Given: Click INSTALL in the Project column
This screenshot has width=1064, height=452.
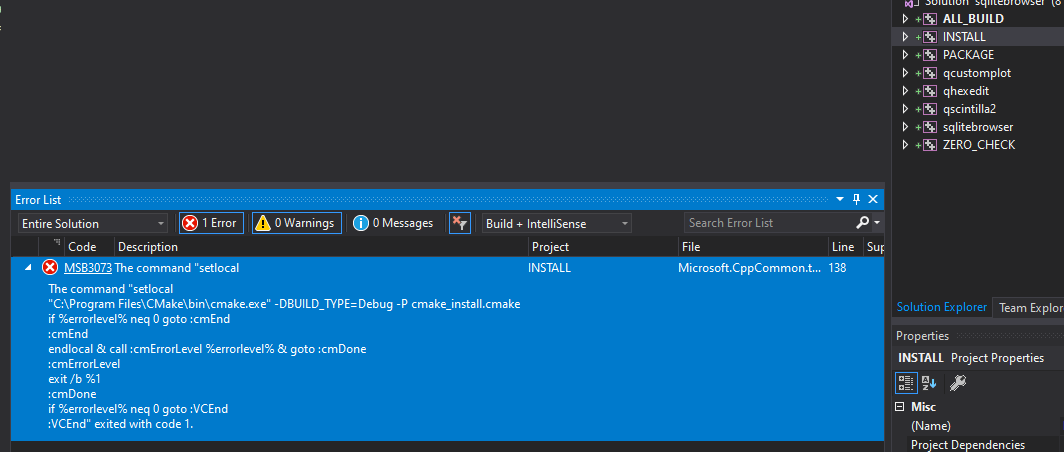Looking at the screenshot, I should coord(549,268).
